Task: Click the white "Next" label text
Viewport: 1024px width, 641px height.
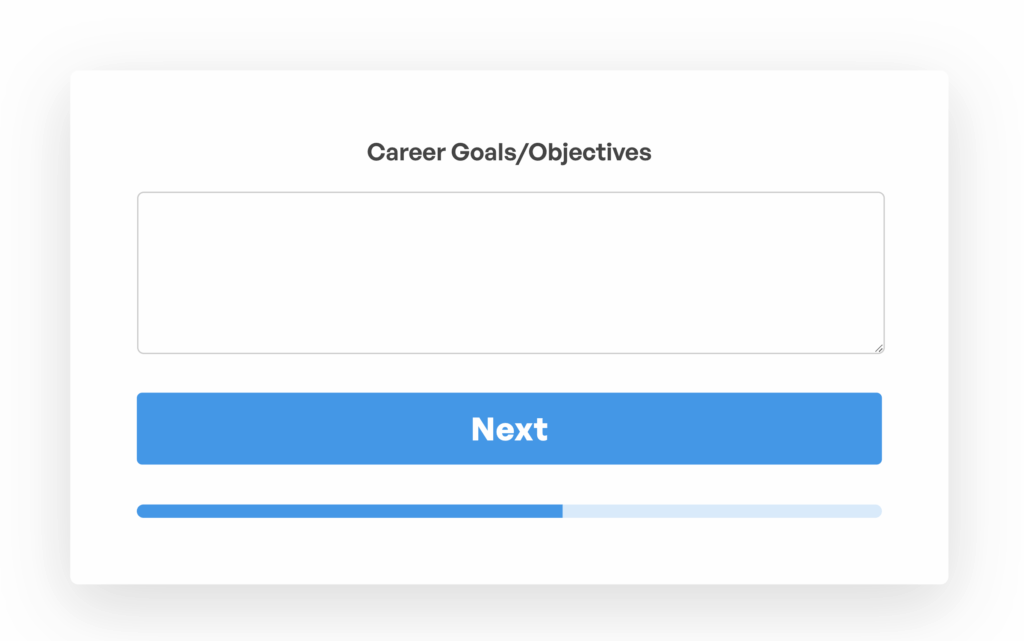Action: point(509,429)
